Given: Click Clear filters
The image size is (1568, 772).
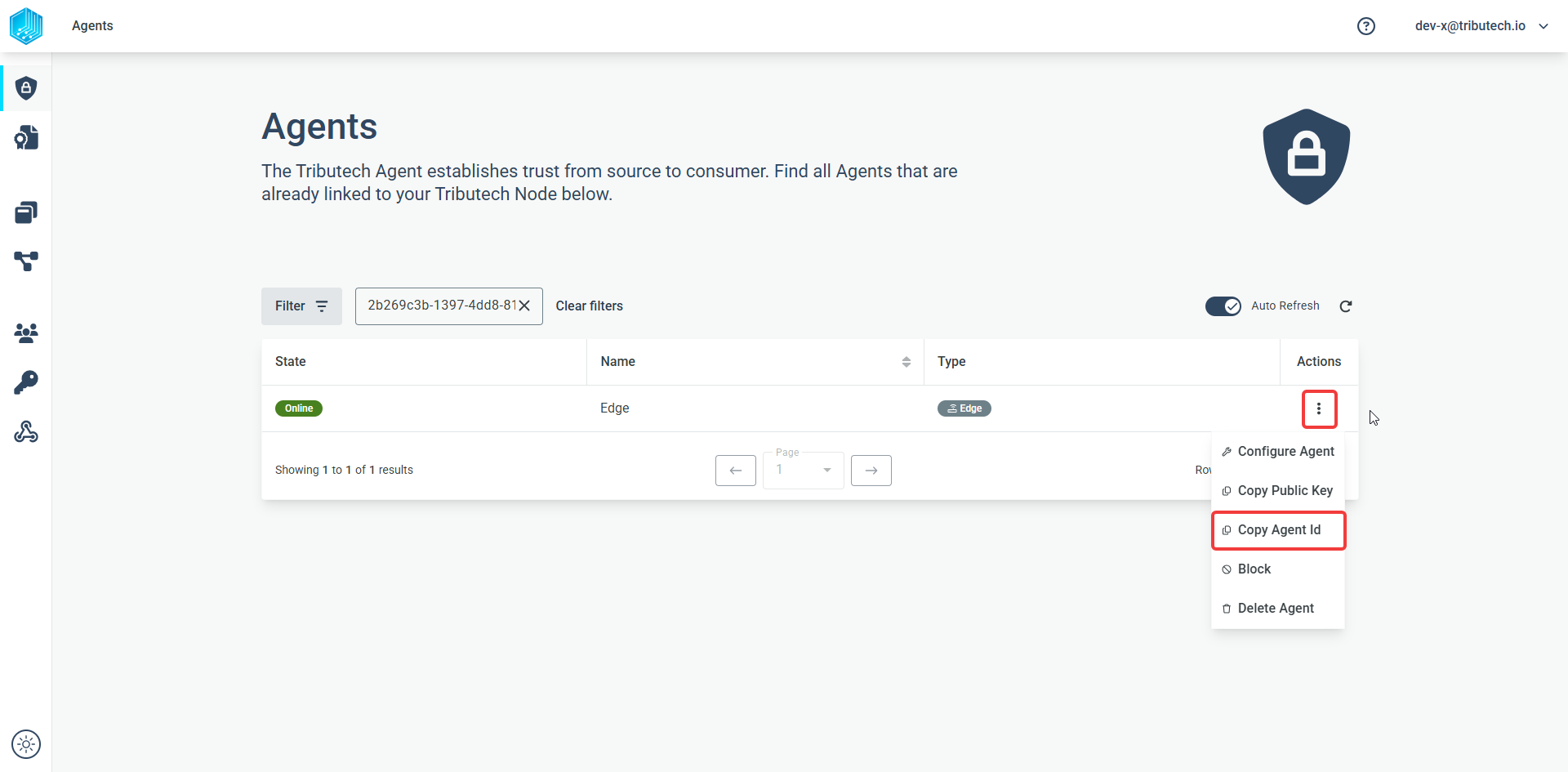Looking at the screenshot, I should coord(590,306).
